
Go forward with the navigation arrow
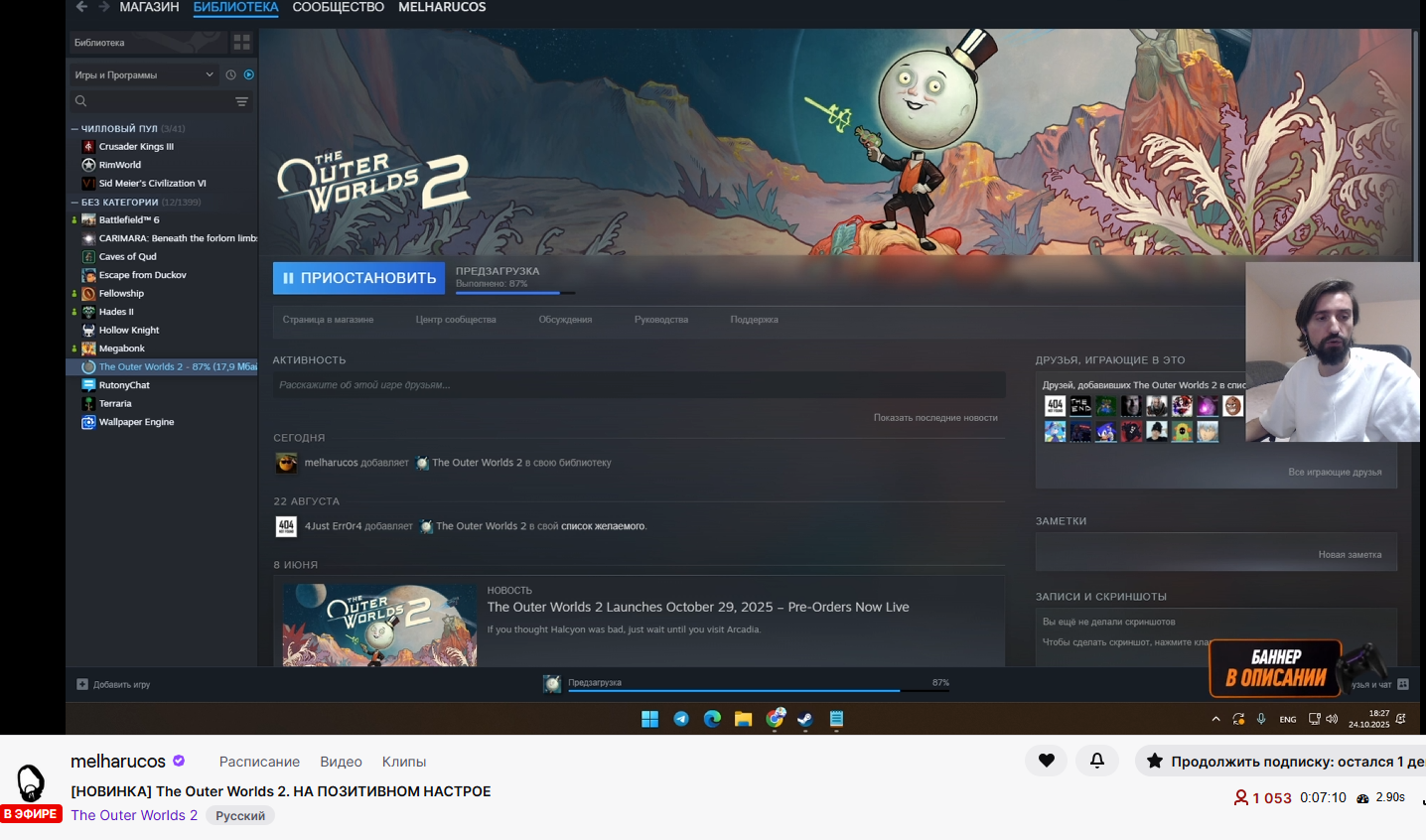[103, 7]
